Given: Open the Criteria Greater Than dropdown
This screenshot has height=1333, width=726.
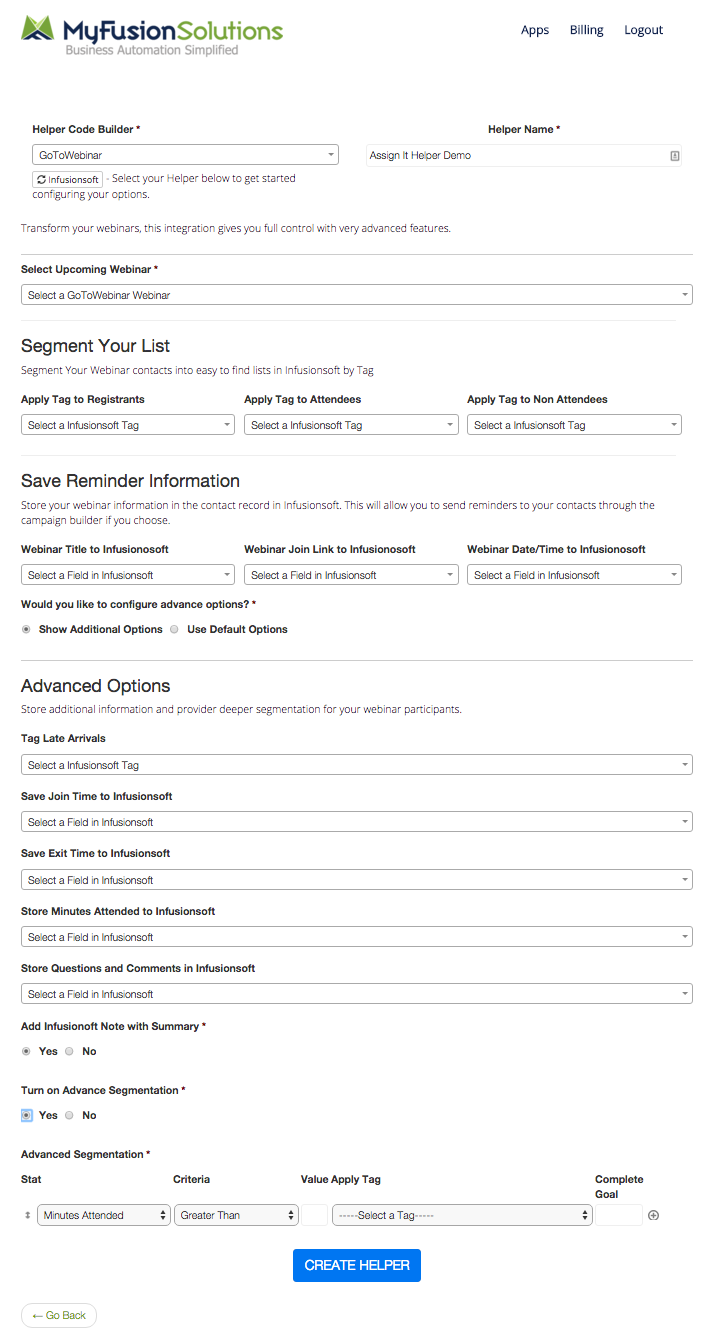Looking at the screenshot, I should click(237, 1215).
